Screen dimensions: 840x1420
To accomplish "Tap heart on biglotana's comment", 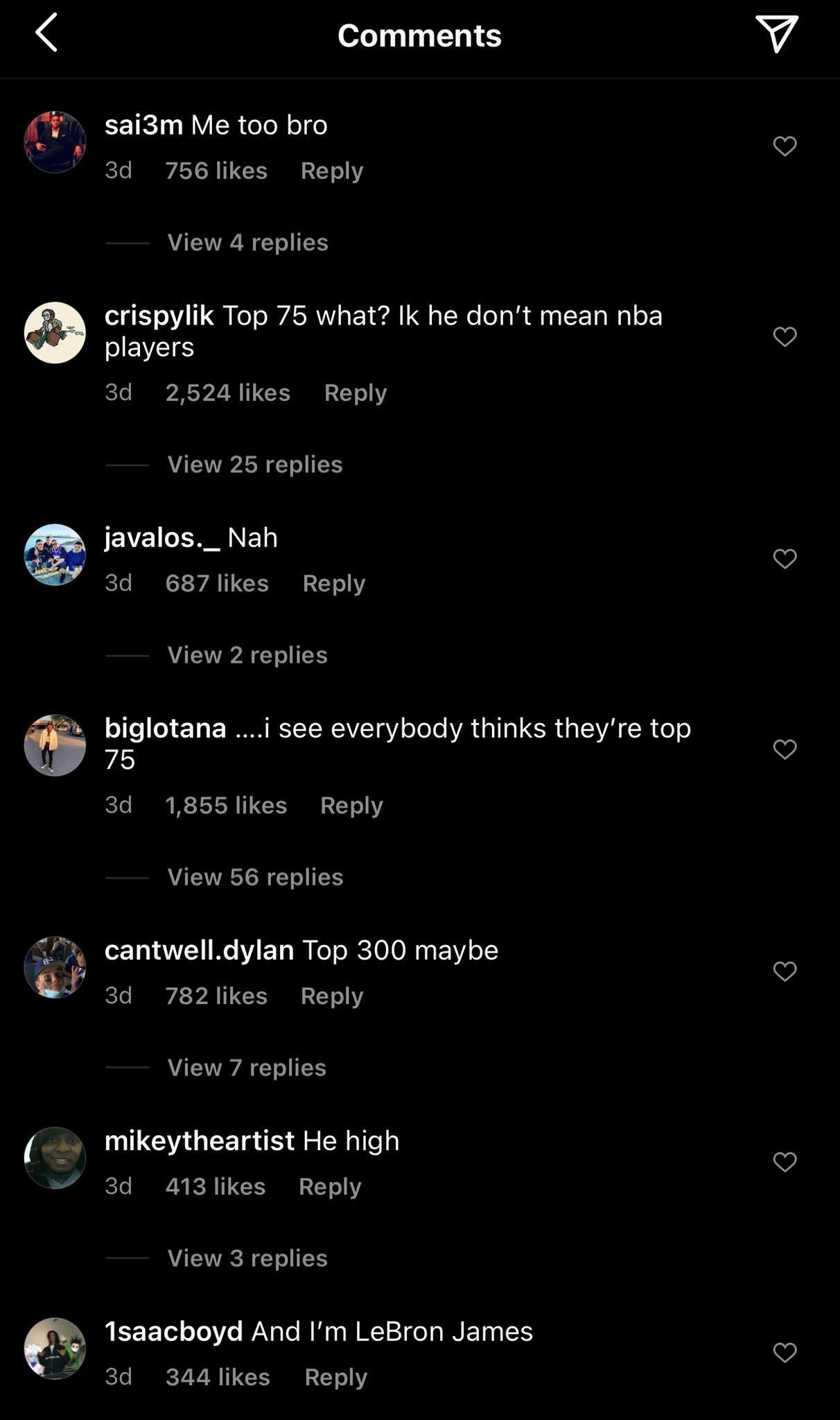I will [785, 750].
